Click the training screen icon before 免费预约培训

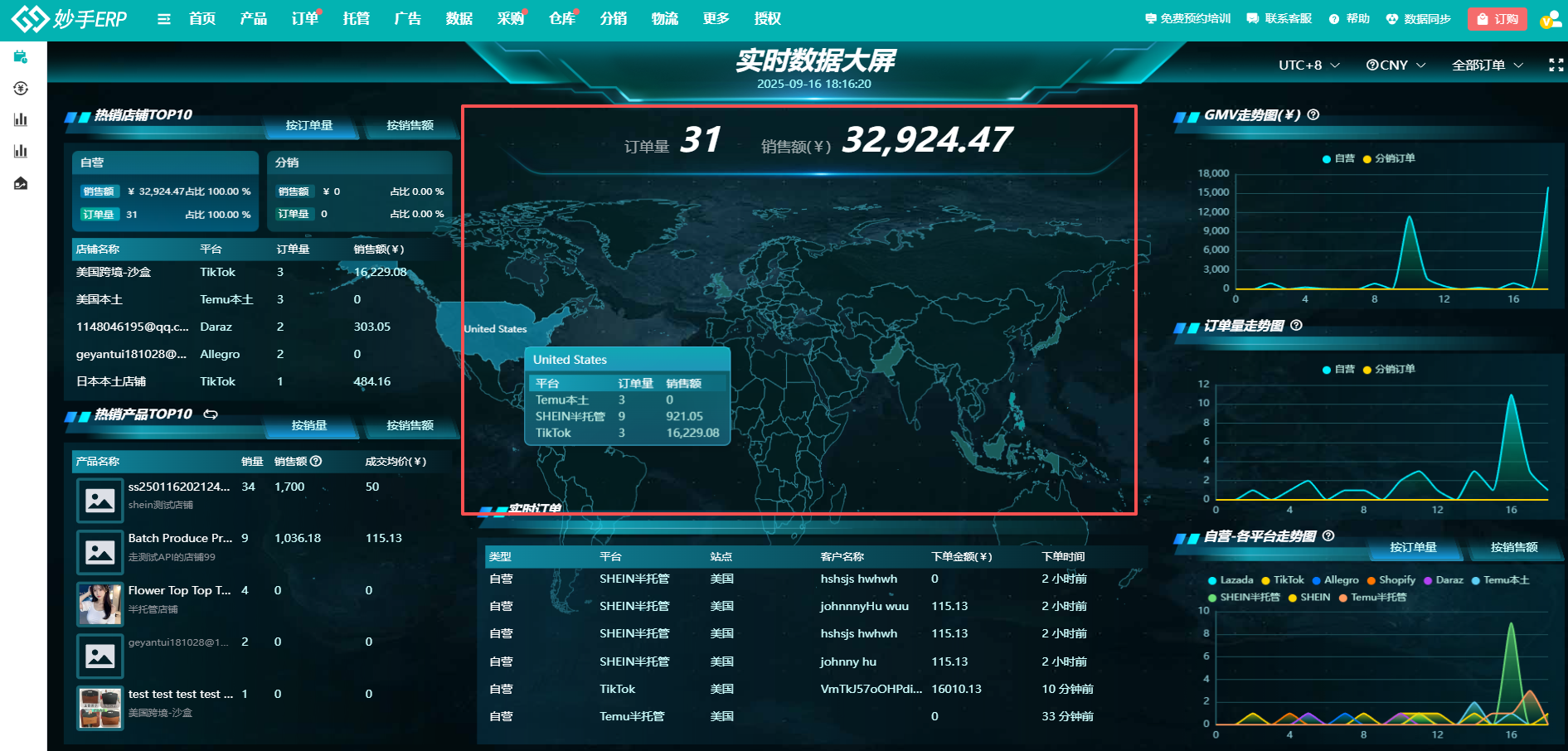click(x=1150, y=18)
